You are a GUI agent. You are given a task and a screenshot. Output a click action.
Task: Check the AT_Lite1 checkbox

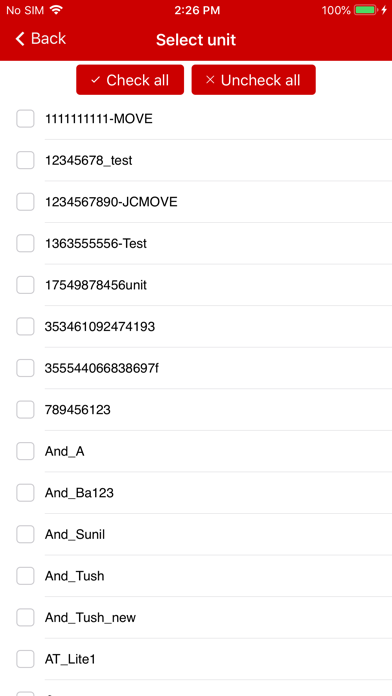pyautogui.click(x=25, y=659)
